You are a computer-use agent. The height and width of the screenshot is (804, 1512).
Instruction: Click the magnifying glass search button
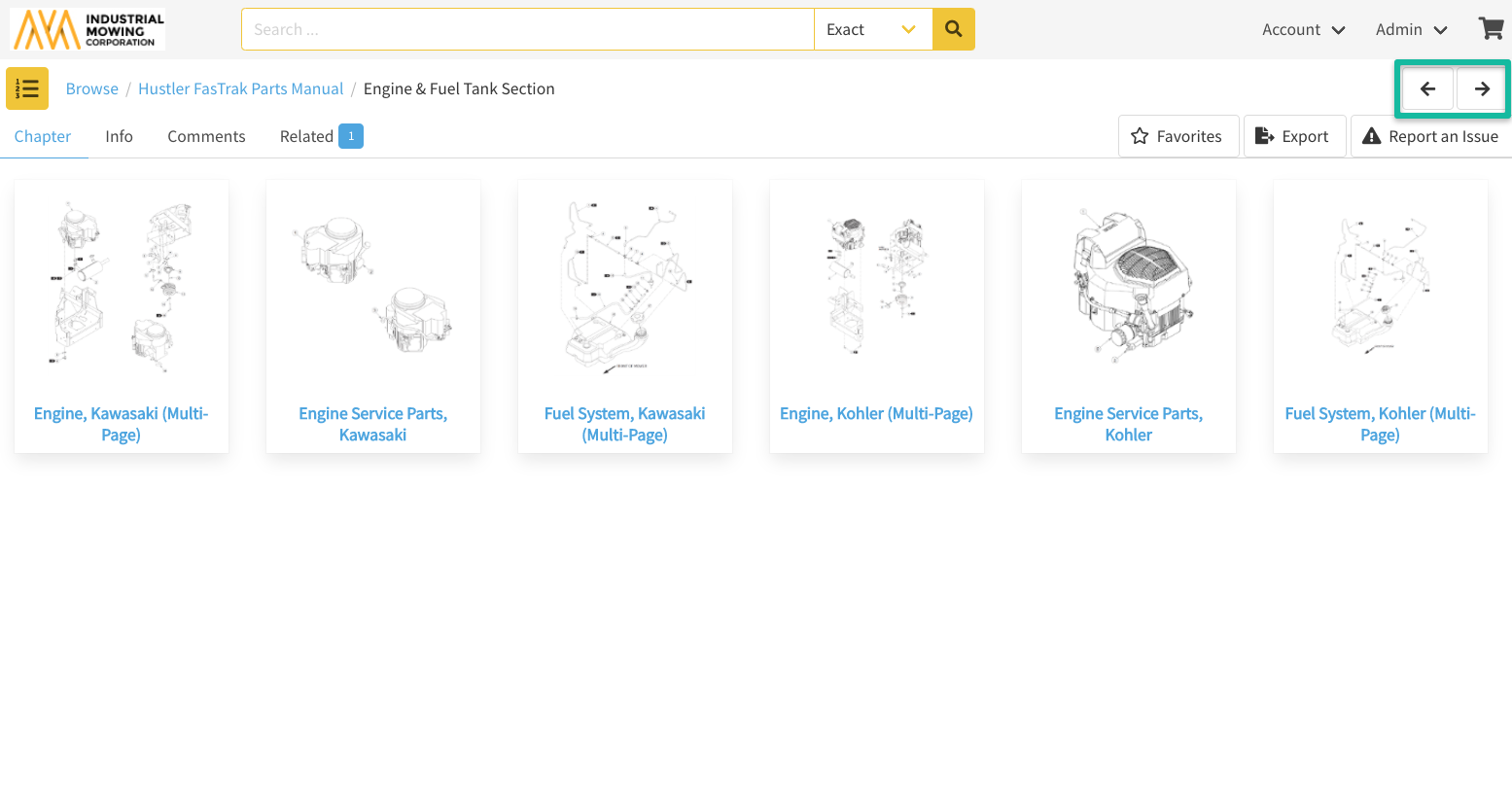[953, 29]
